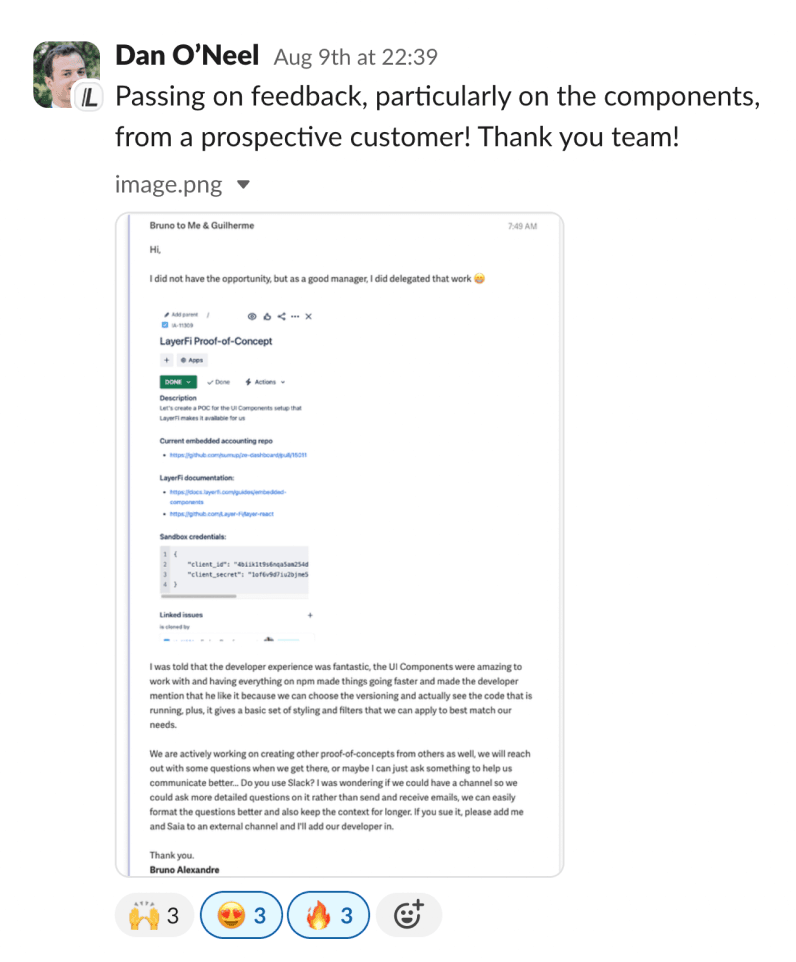This screenshot has width=796, height=962.
Task: Open the green DONE status dropdown
Action: 178,382
